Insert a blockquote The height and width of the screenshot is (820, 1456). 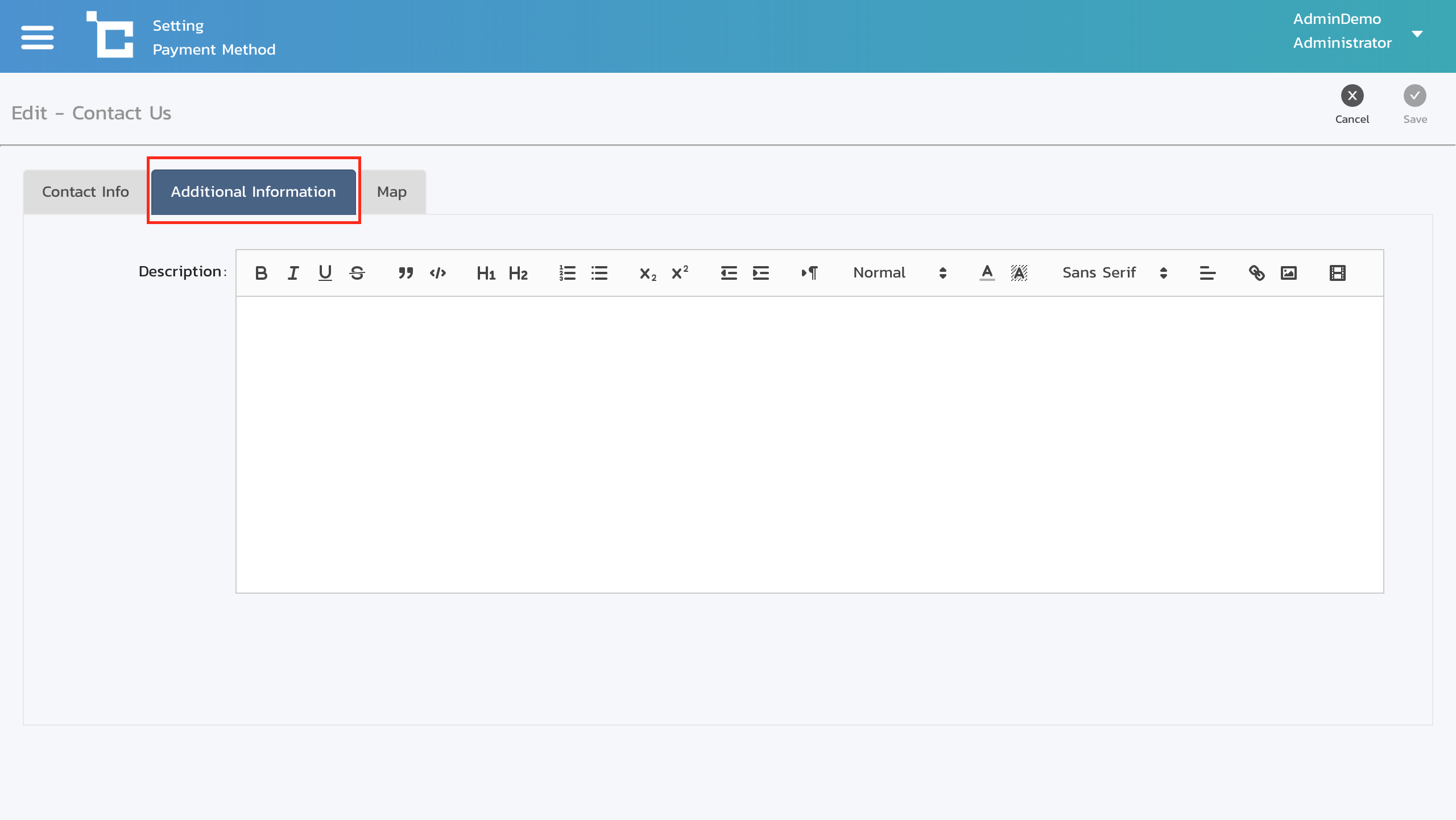click(406, 274)
